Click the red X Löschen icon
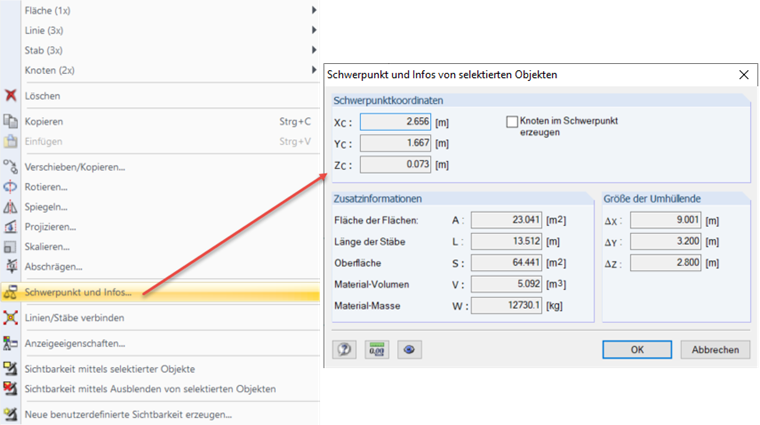 [10, 95]
